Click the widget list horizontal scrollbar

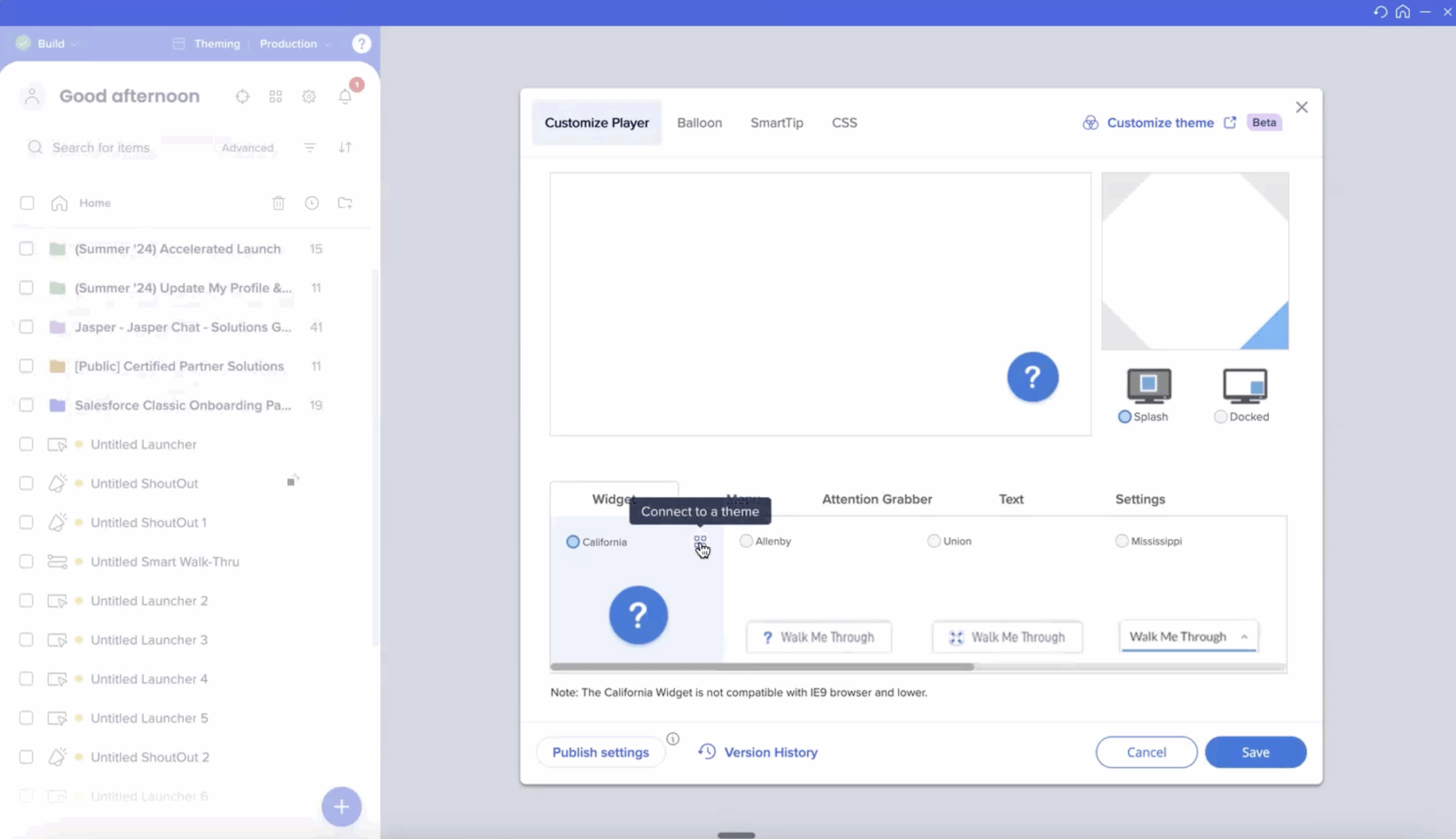(x=762, y=667)
